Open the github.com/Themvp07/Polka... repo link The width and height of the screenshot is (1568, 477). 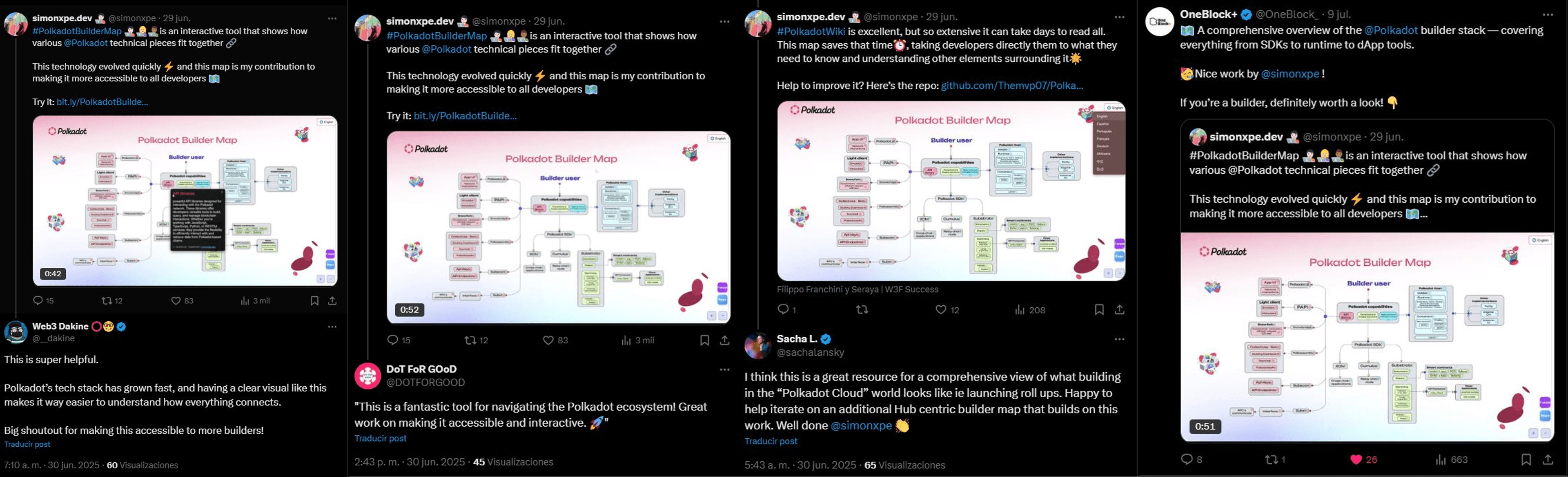(x=1012, y=86)
